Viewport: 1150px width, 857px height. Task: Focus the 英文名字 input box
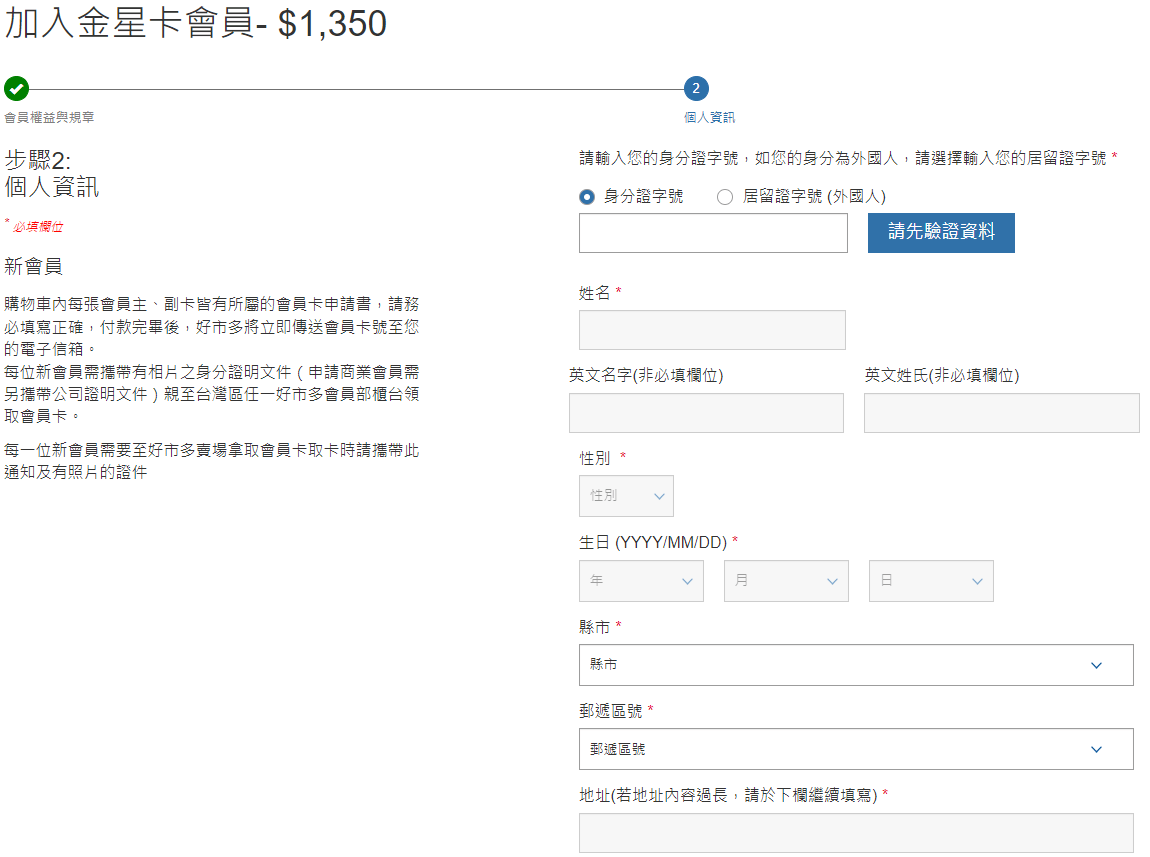click(706, 413)
